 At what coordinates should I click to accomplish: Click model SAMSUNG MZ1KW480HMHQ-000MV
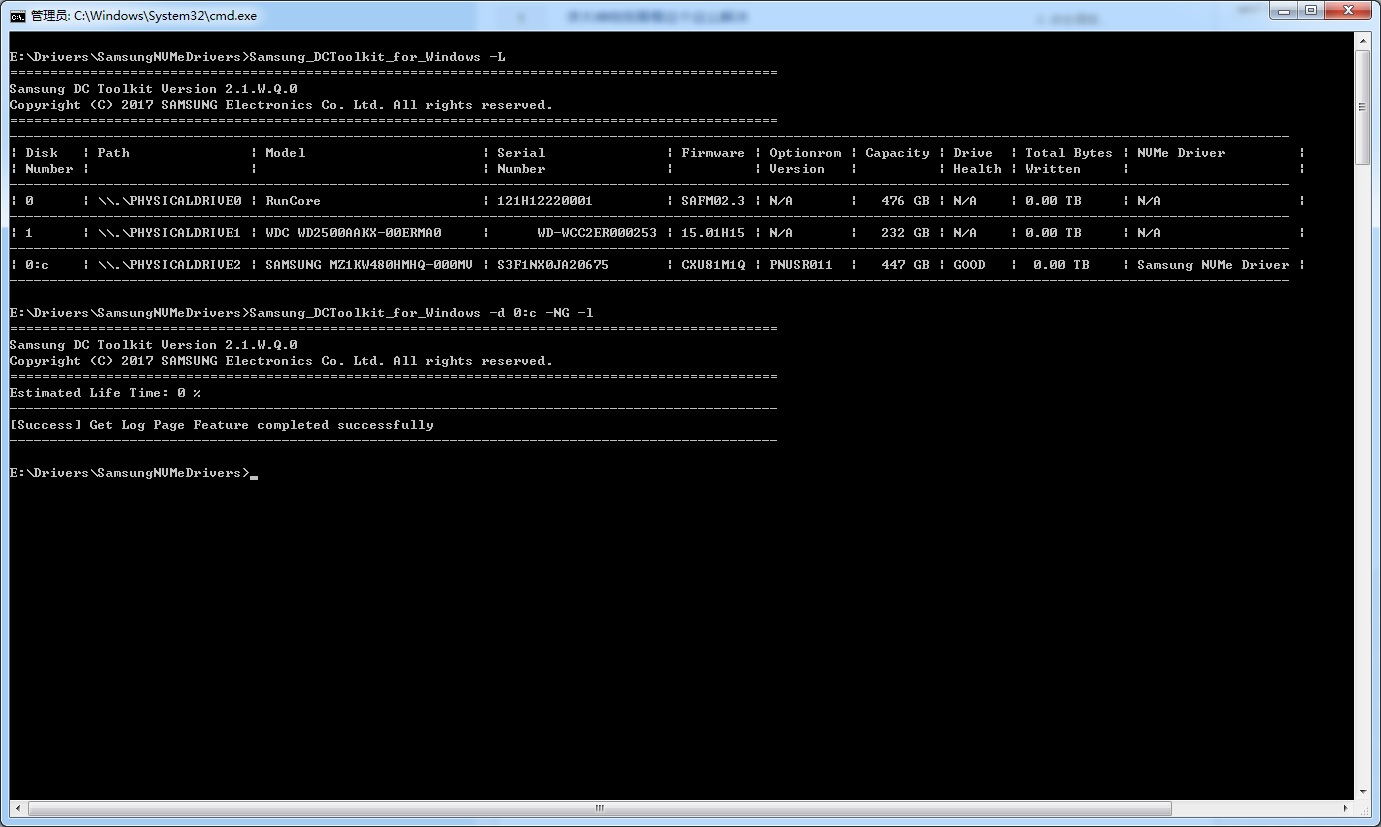point(369,265)
